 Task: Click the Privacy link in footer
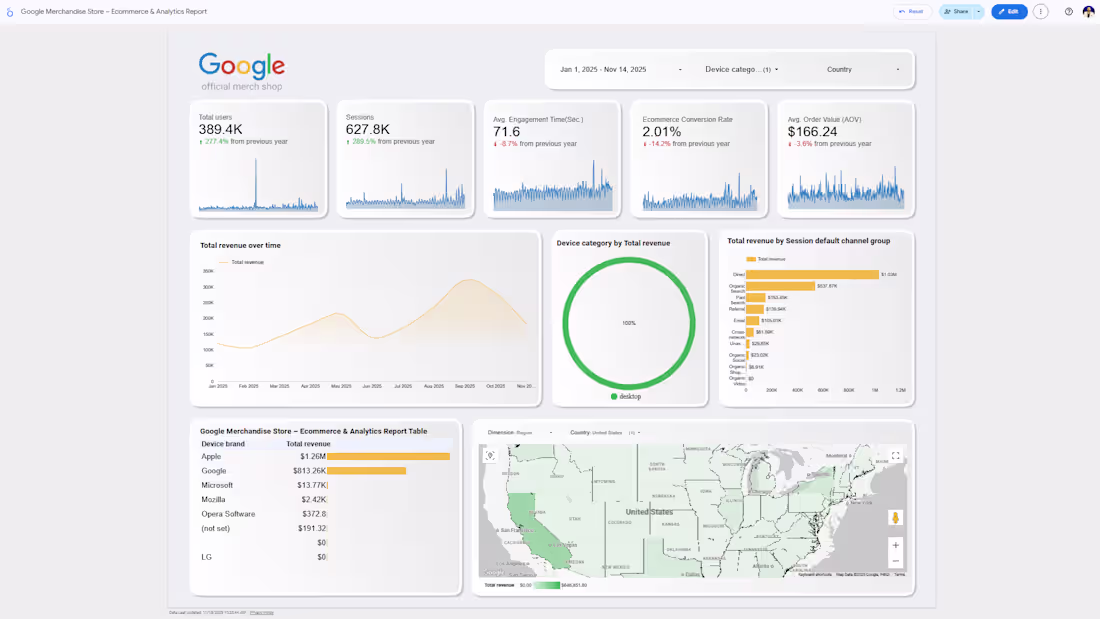tap(262, 613)
